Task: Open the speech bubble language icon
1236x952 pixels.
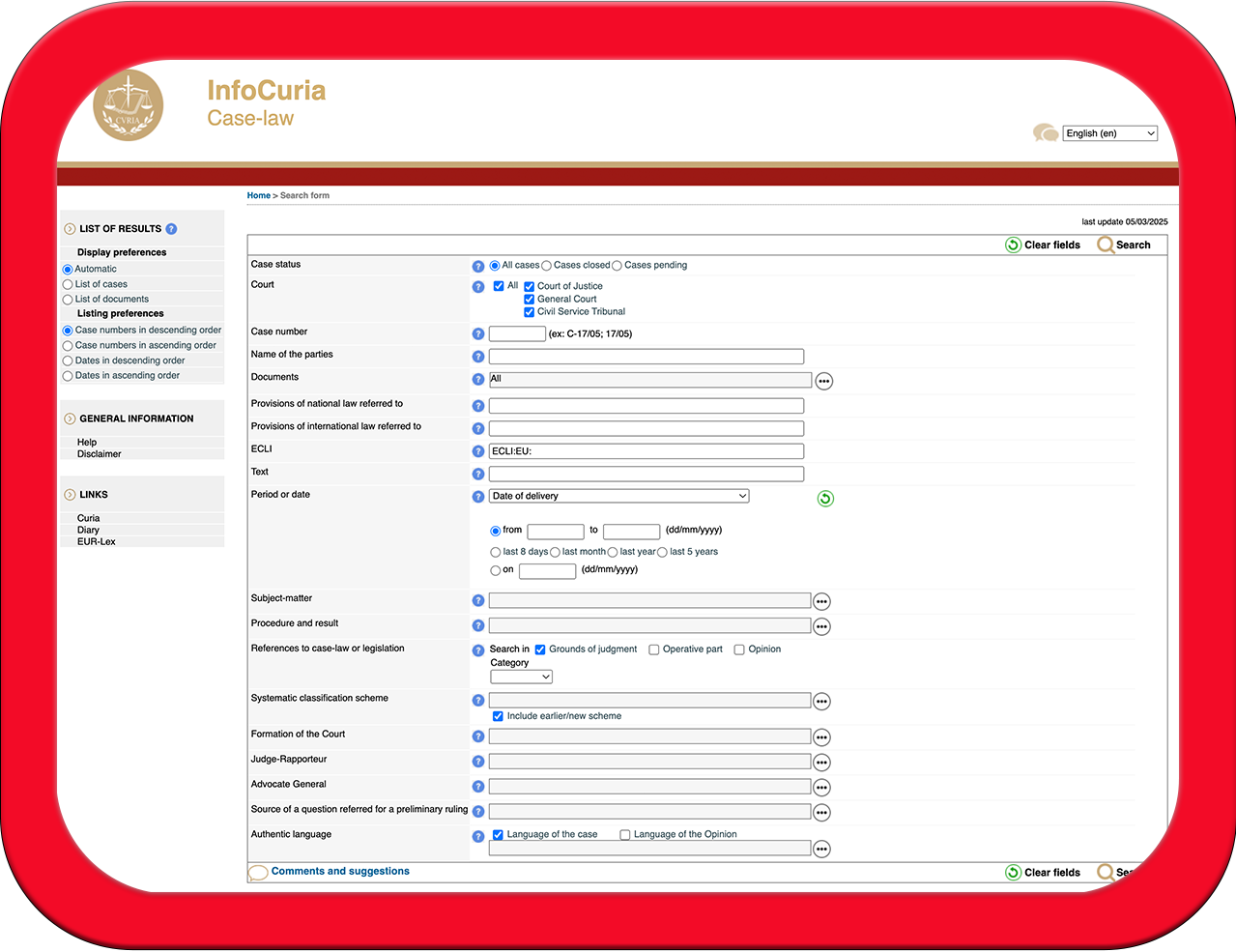Action: coord(1045,133)
